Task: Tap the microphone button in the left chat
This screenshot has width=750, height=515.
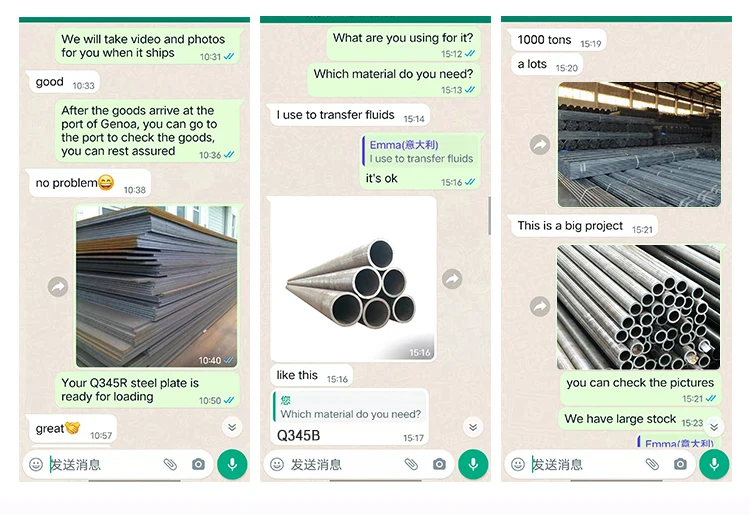Action: click(x=232, y=464)
